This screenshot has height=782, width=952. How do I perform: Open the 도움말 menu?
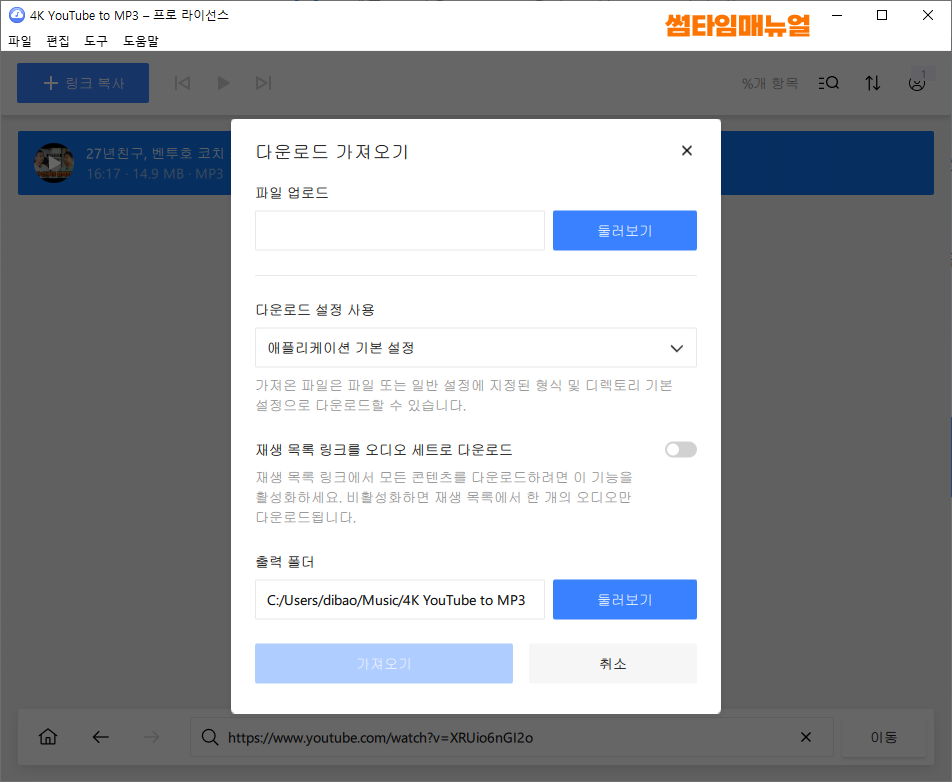pyautogui.click(x=141, y=41)
